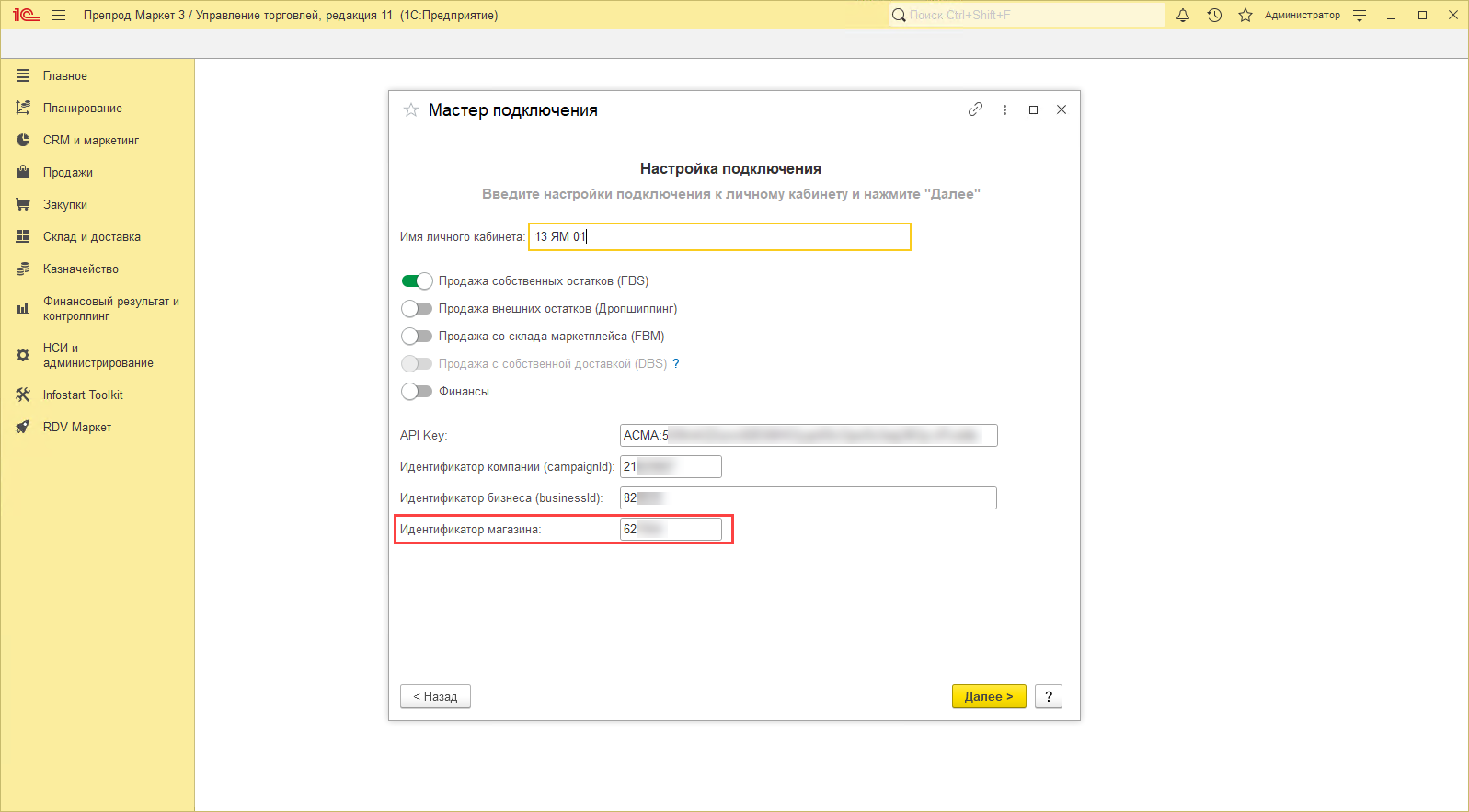Click the Планирование chart icon
Screen dimensions: 1469x812
pyautogui.click(x=23, y=108)
